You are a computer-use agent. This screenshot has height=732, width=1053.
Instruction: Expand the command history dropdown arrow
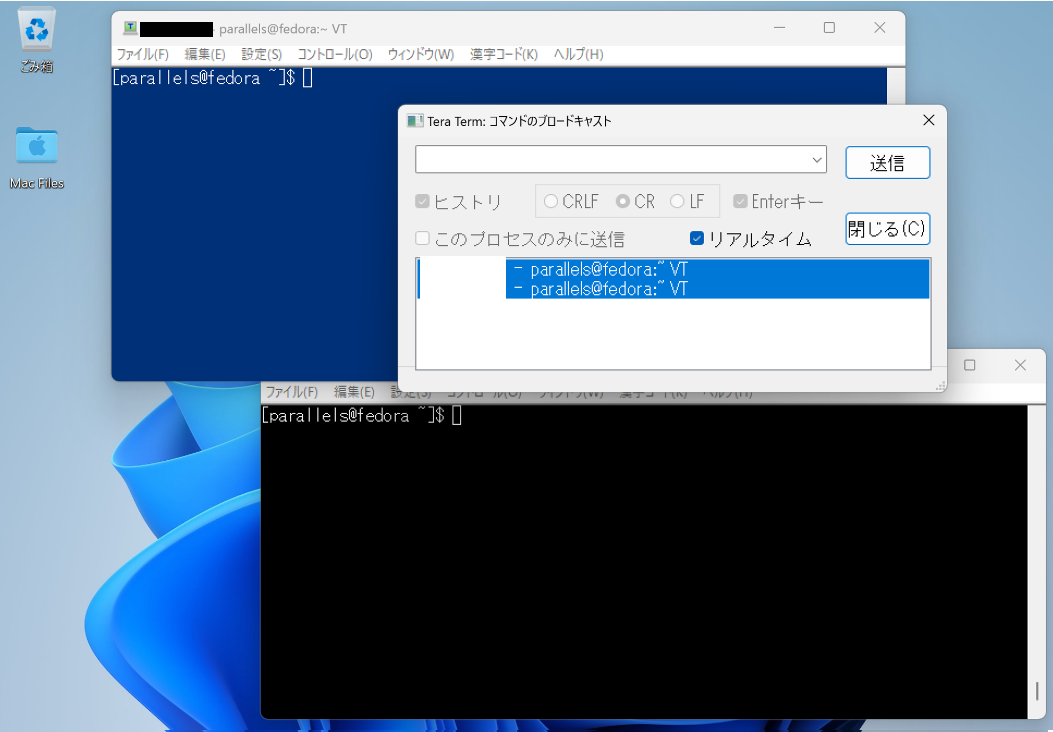tap(817, 160)
